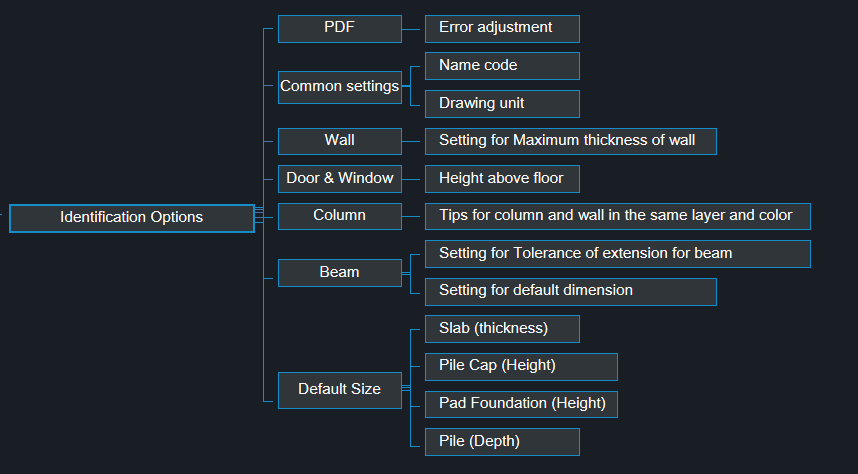The width and height of the screenshot is (858, 474).
Task: Click the Wall node
Action: pyautogui.click(x=339, y=141)
